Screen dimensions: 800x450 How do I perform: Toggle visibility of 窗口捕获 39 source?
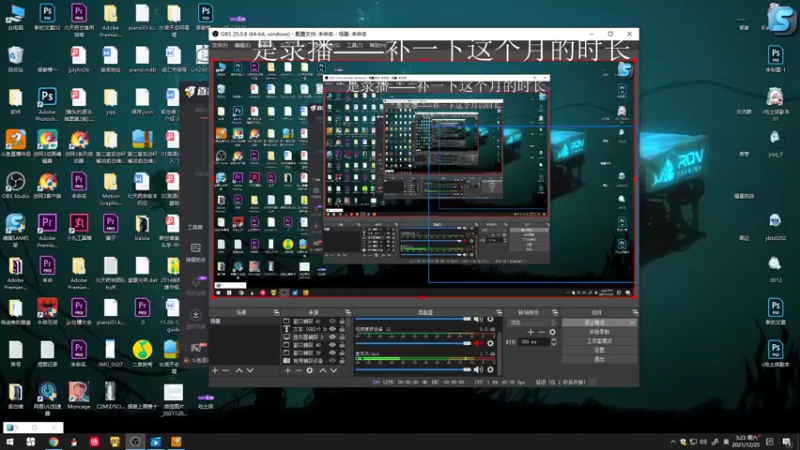[333, 353]
